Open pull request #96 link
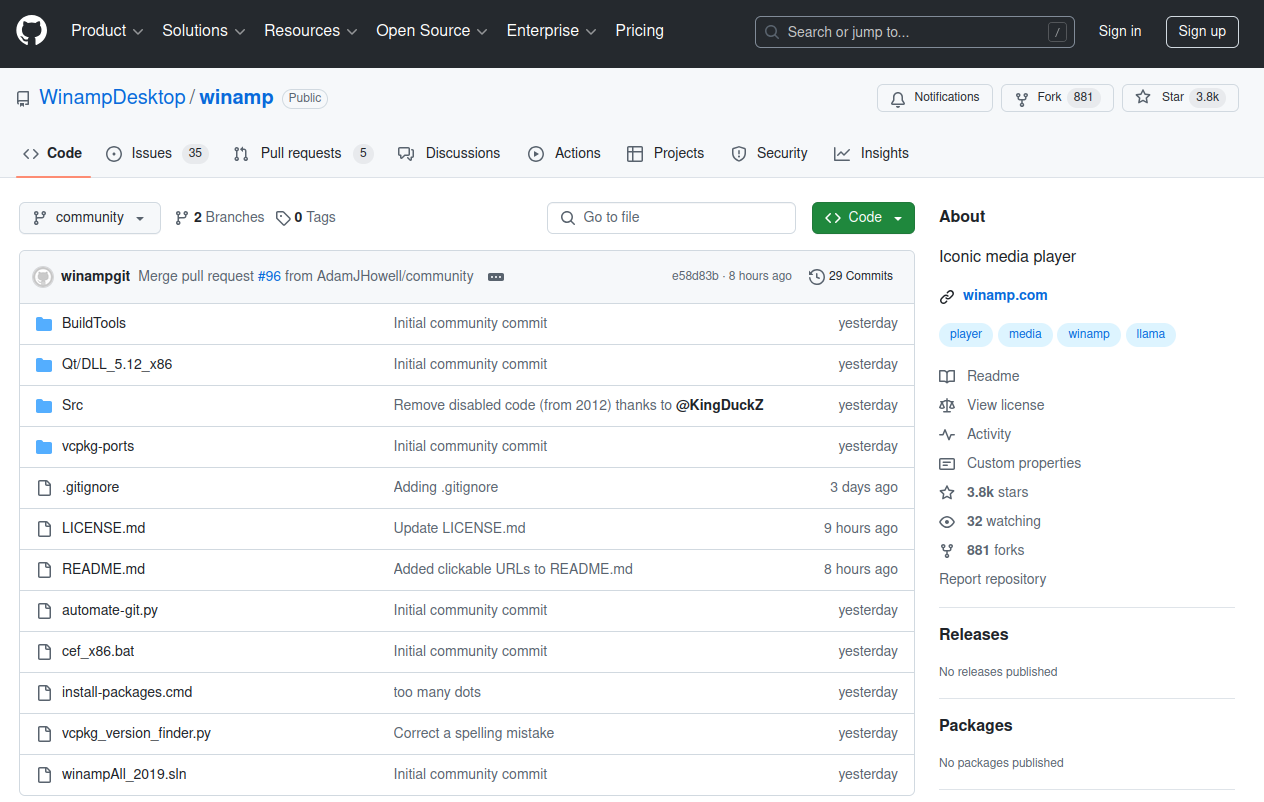Image resolution: width=1264 pixels, height=802 pixels. coord(269,277)
